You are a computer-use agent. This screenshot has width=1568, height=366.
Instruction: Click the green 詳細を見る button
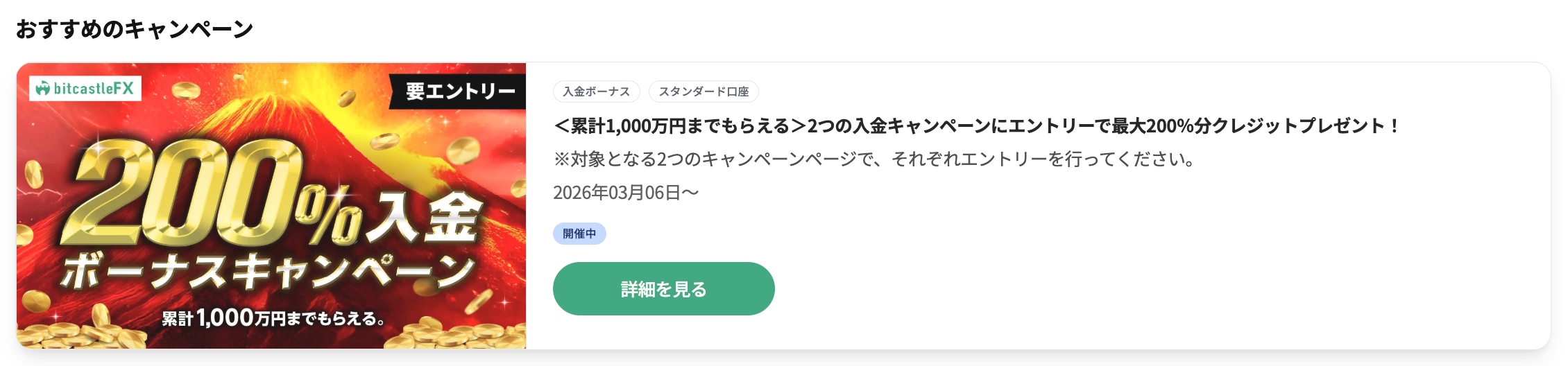pyautogui.click(x=663, y=288)
